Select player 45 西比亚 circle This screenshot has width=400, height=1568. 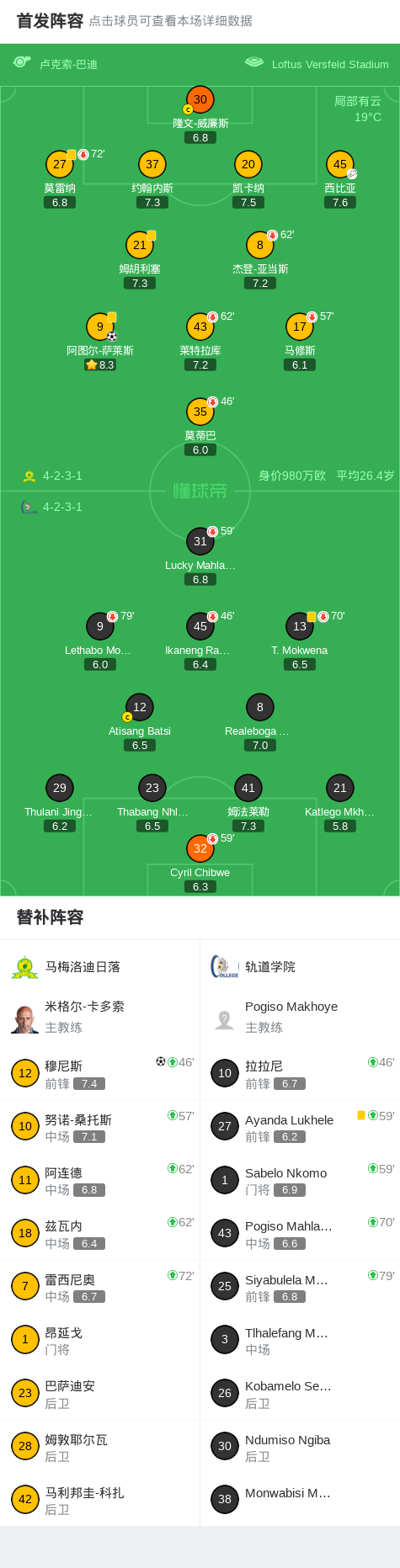[x=340, y=164]
